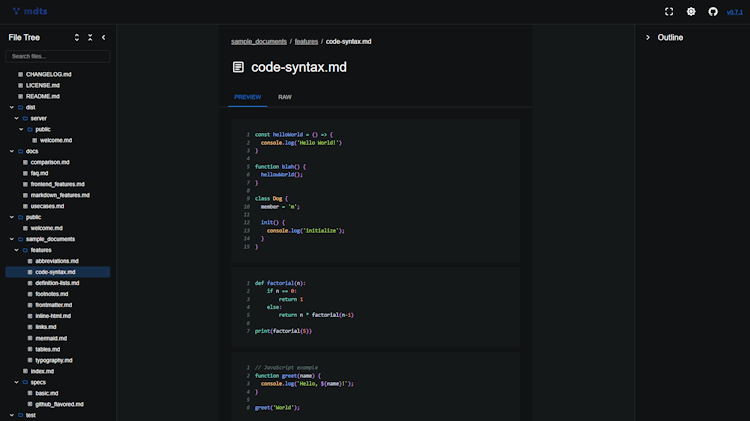Open CHANGELOG.md file
Viewport: 750px width, 421px height.
(48, 74)
